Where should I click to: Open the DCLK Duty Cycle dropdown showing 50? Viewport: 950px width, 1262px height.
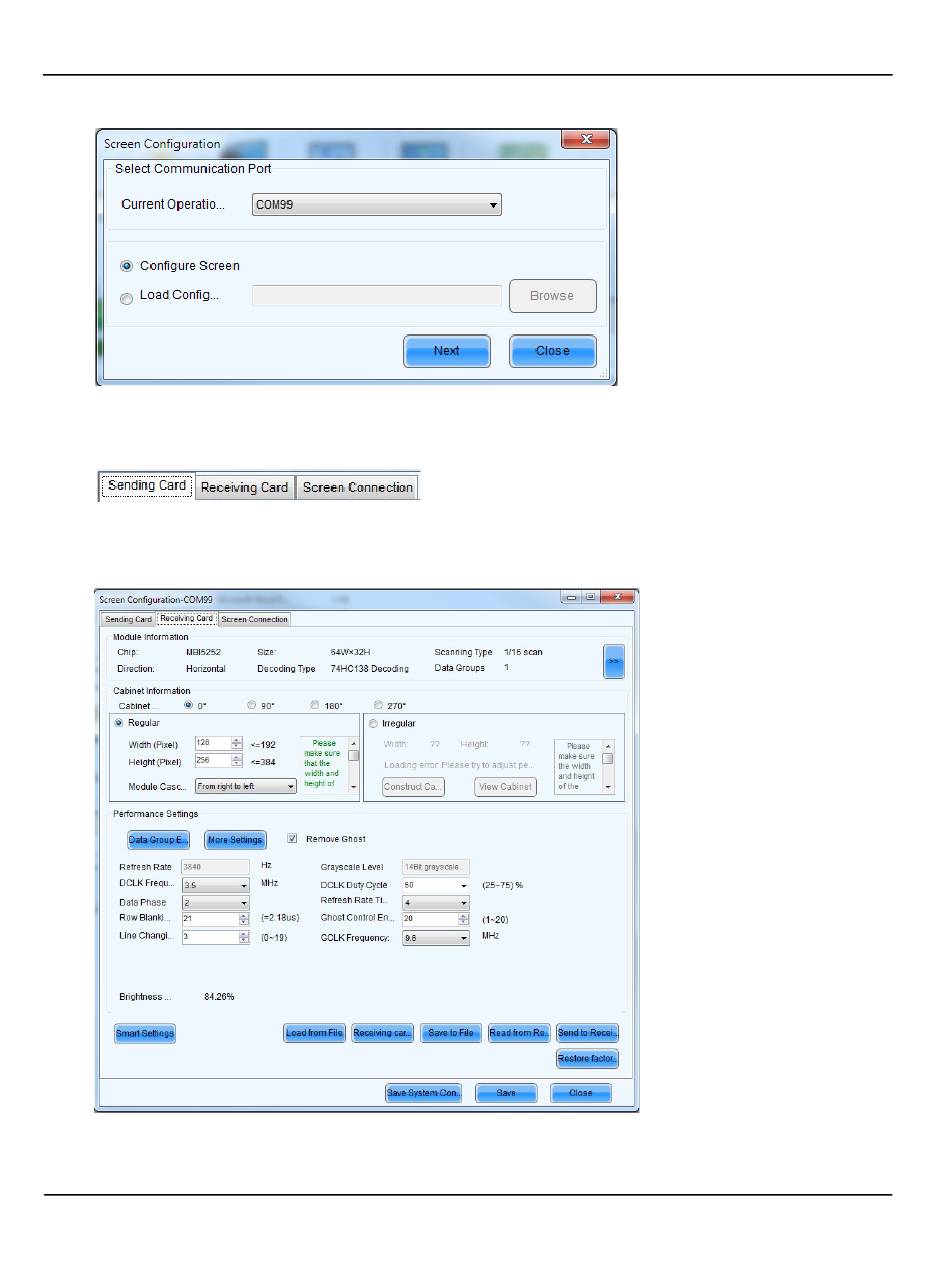pos(435,885)
